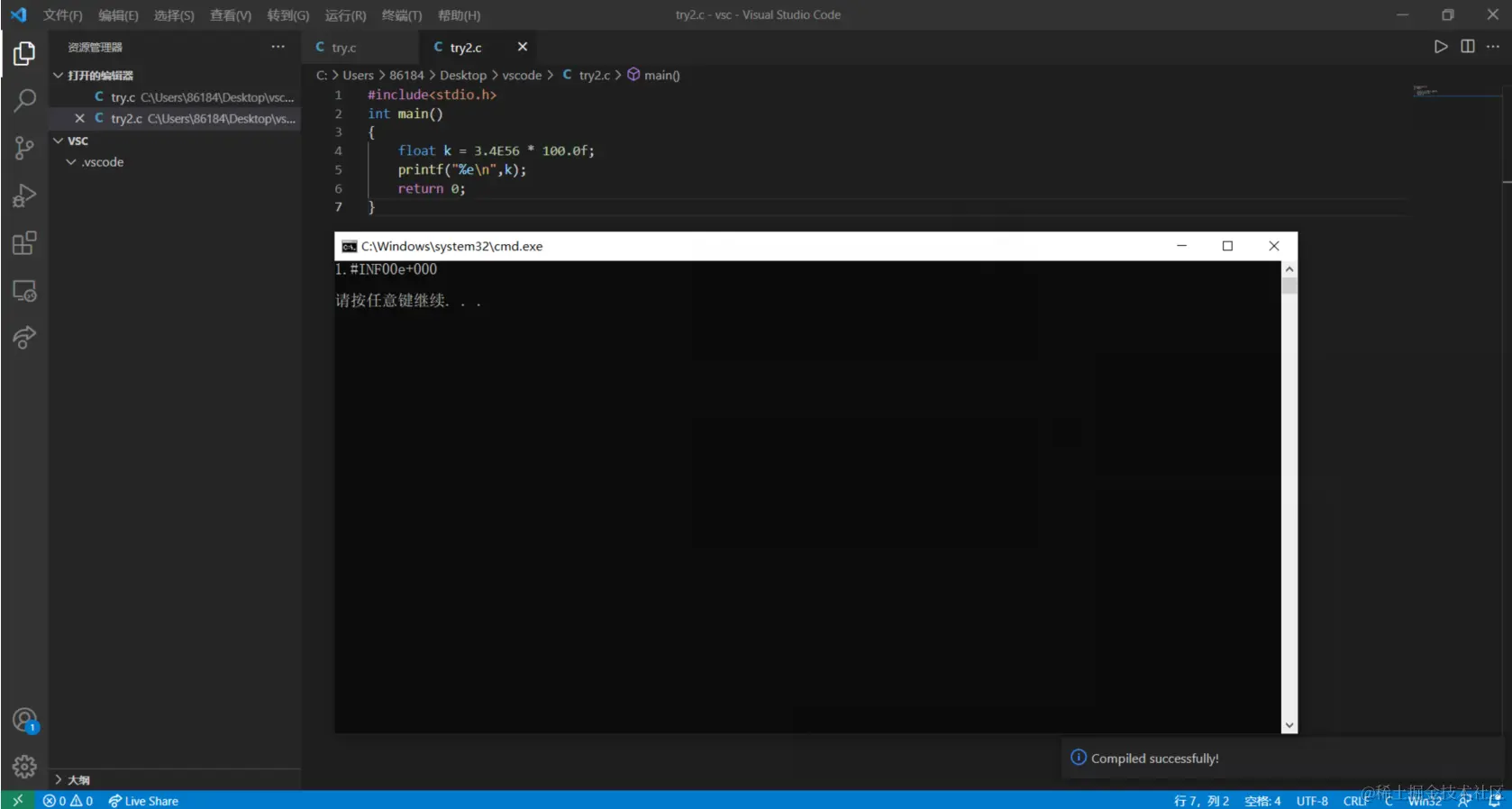Open notifications with the bell icon
Viewport: 1512px width, 809px height.
[1494, 801]
